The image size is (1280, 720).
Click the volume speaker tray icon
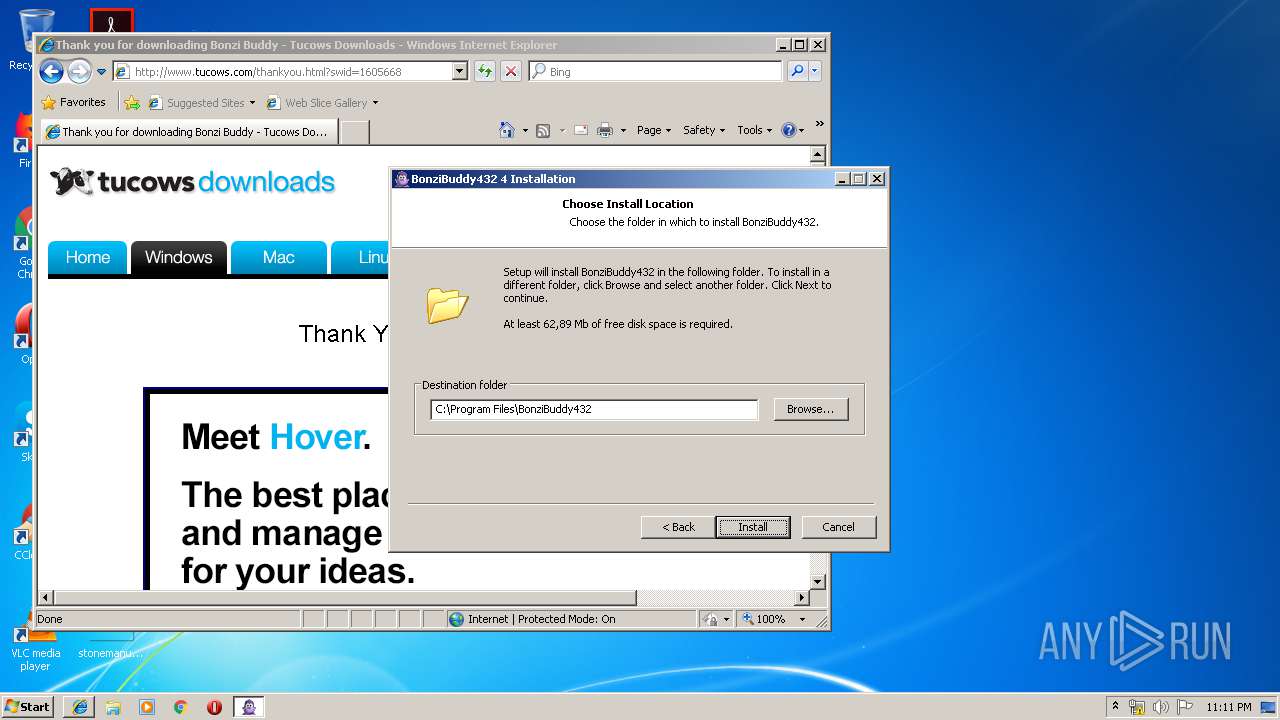tap(1160, 707)
